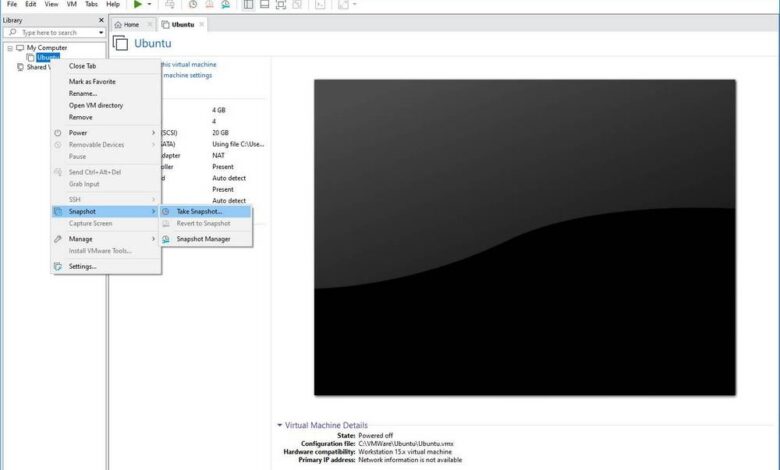Screen dimensions: 780x470
Task: Expand the Power submenu in the context menu
Action: [x=106, y=133]
